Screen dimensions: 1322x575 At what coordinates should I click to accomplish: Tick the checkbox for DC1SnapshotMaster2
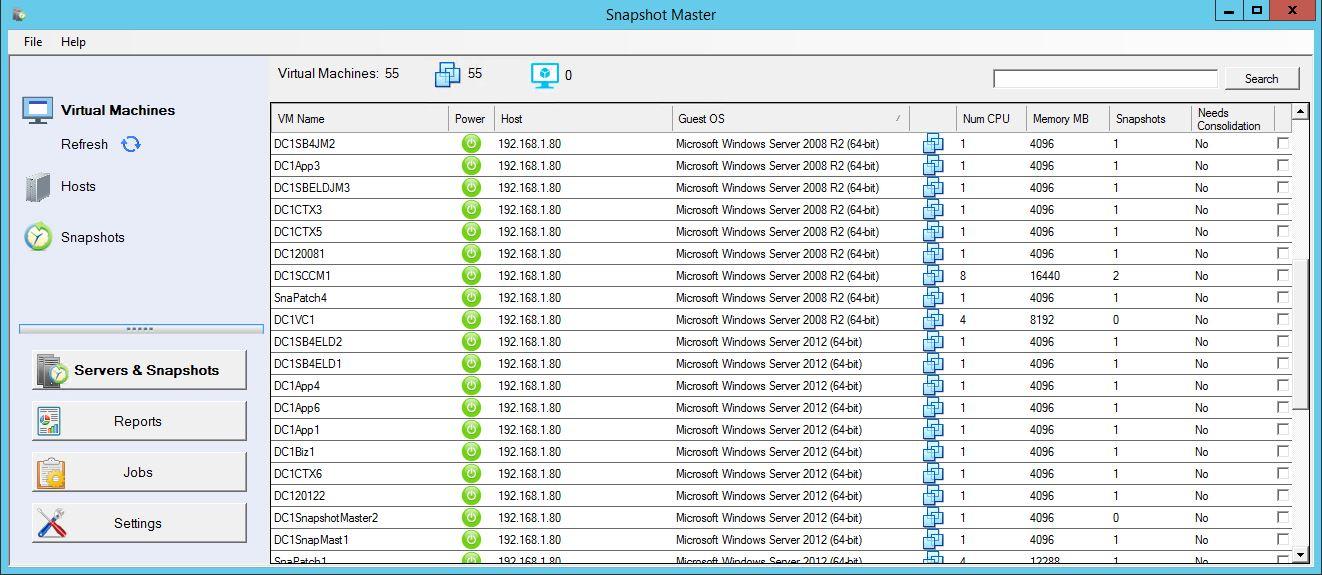coord(1283,517)
